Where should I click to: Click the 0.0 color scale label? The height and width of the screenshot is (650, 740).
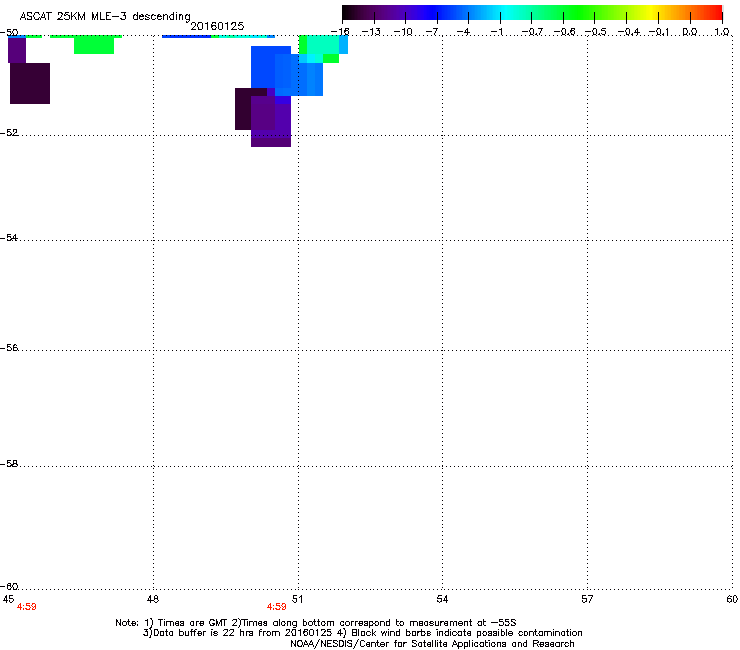point(690,32)
